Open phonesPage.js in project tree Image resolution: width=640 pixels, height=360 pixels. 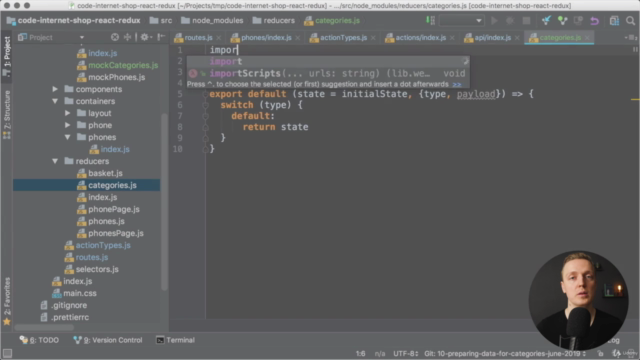click(116, 233)
